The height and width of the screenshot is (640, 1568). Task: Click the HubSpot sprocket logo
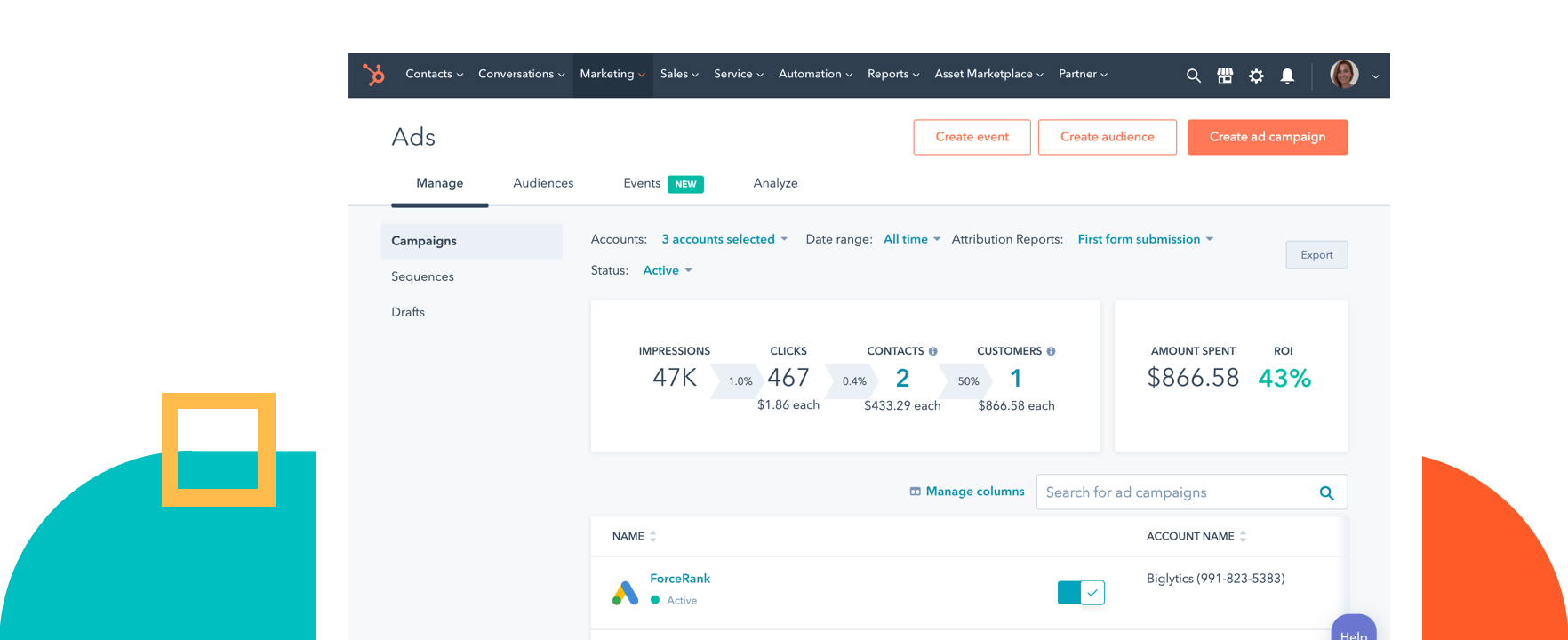[373, 75]
